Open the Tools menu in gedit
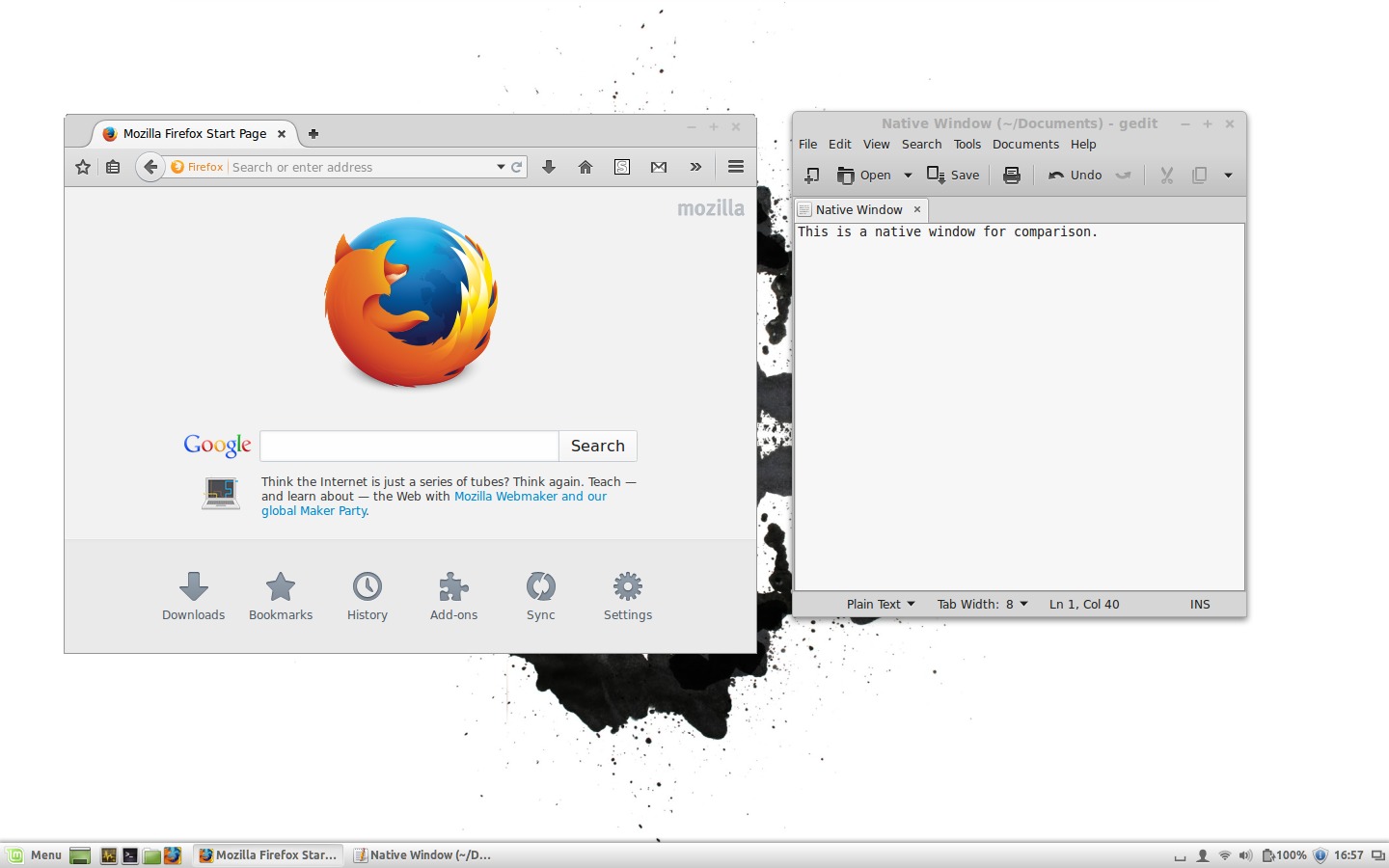1389x868 pixels. [x=967, y=145]
